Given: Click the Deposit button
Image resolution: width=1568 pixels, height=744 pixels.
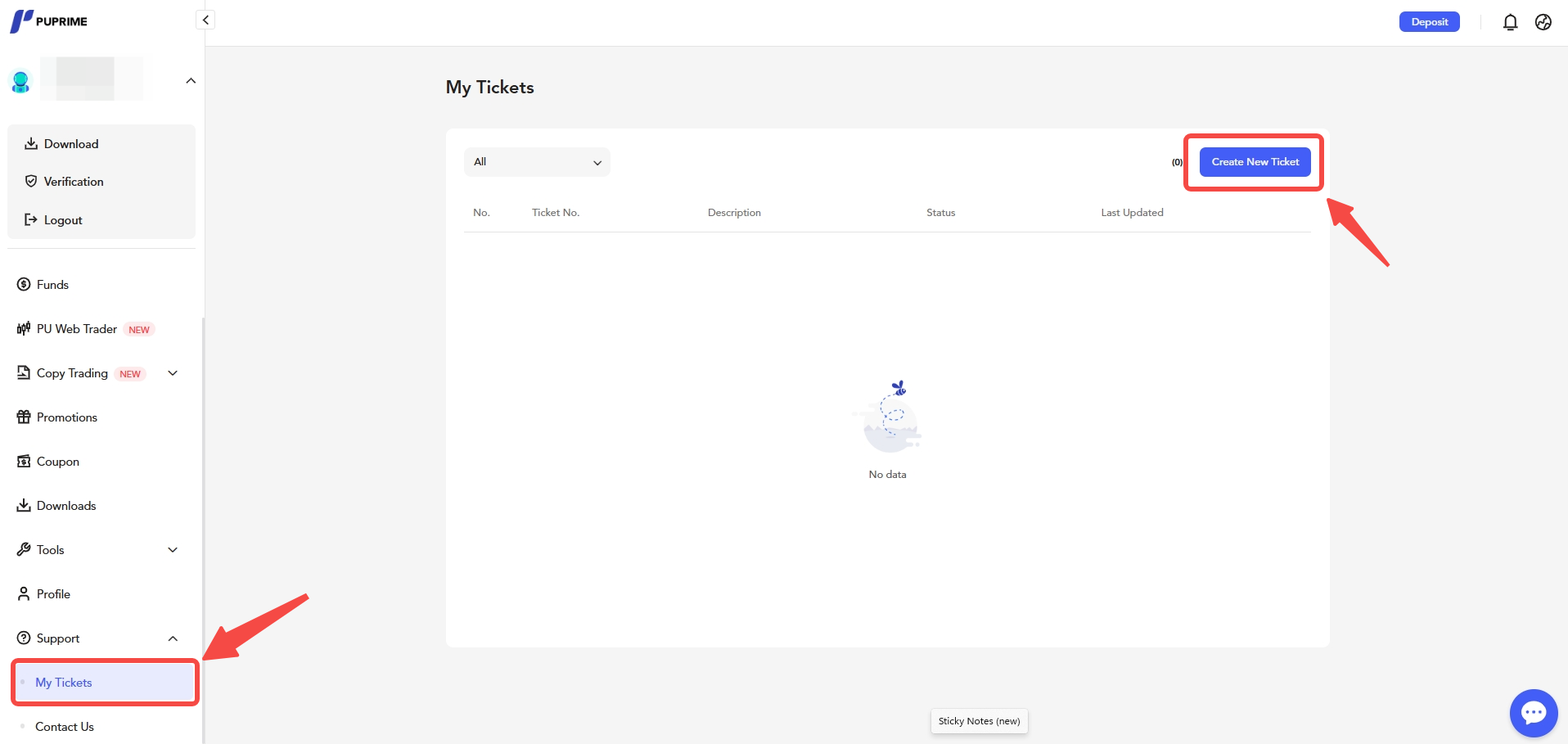Looking at the screenshot, I should [1429, 22].
